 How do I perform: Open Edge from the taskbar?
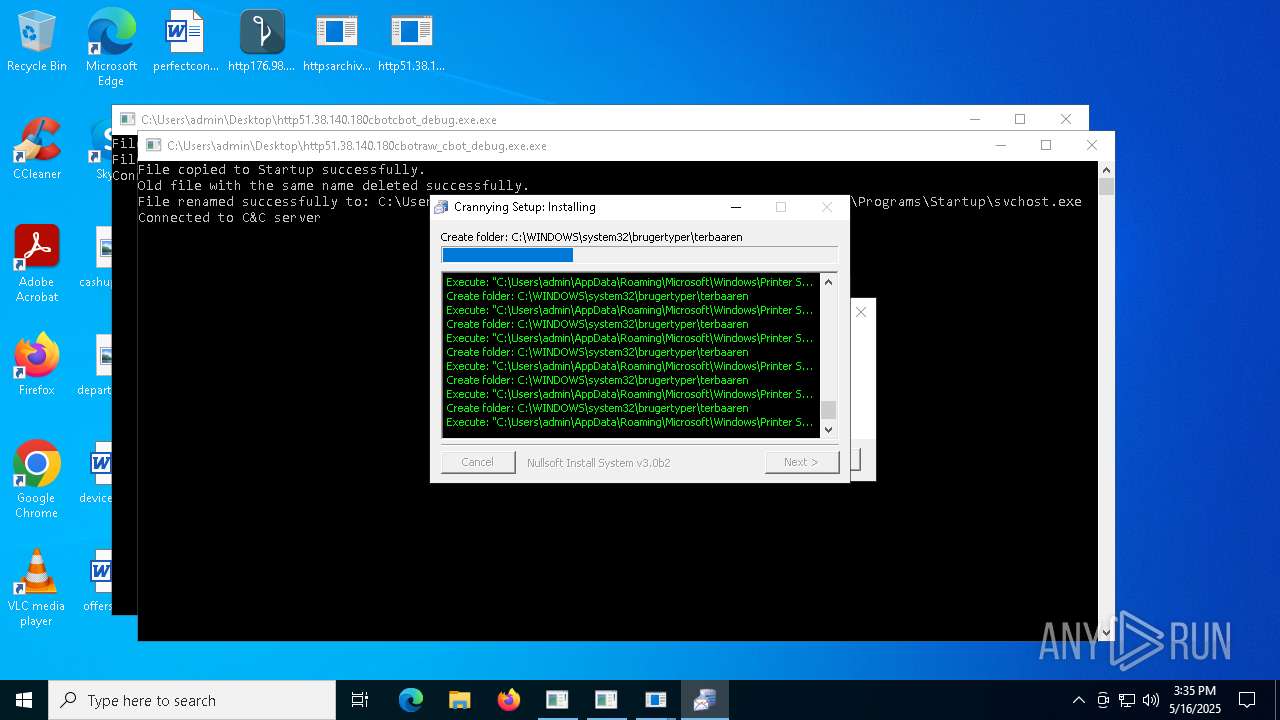tap(411, 700)
